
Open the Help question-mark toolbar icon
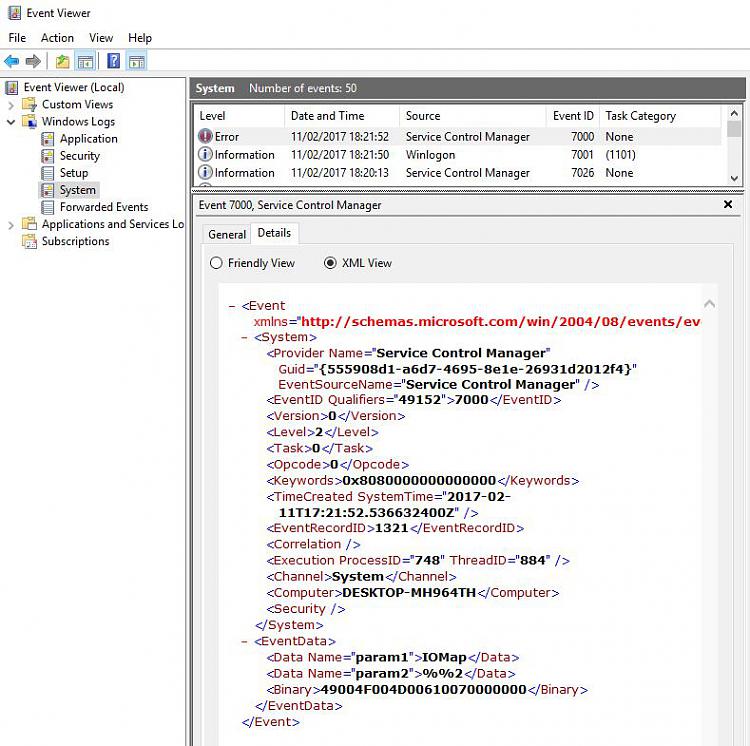click(x=114, y=61)
